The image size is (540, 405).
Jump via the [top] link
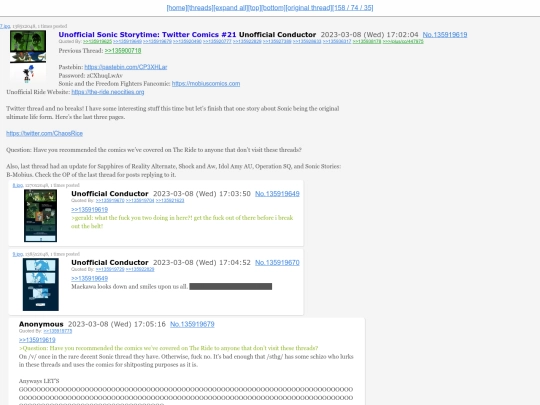[255, 8]
